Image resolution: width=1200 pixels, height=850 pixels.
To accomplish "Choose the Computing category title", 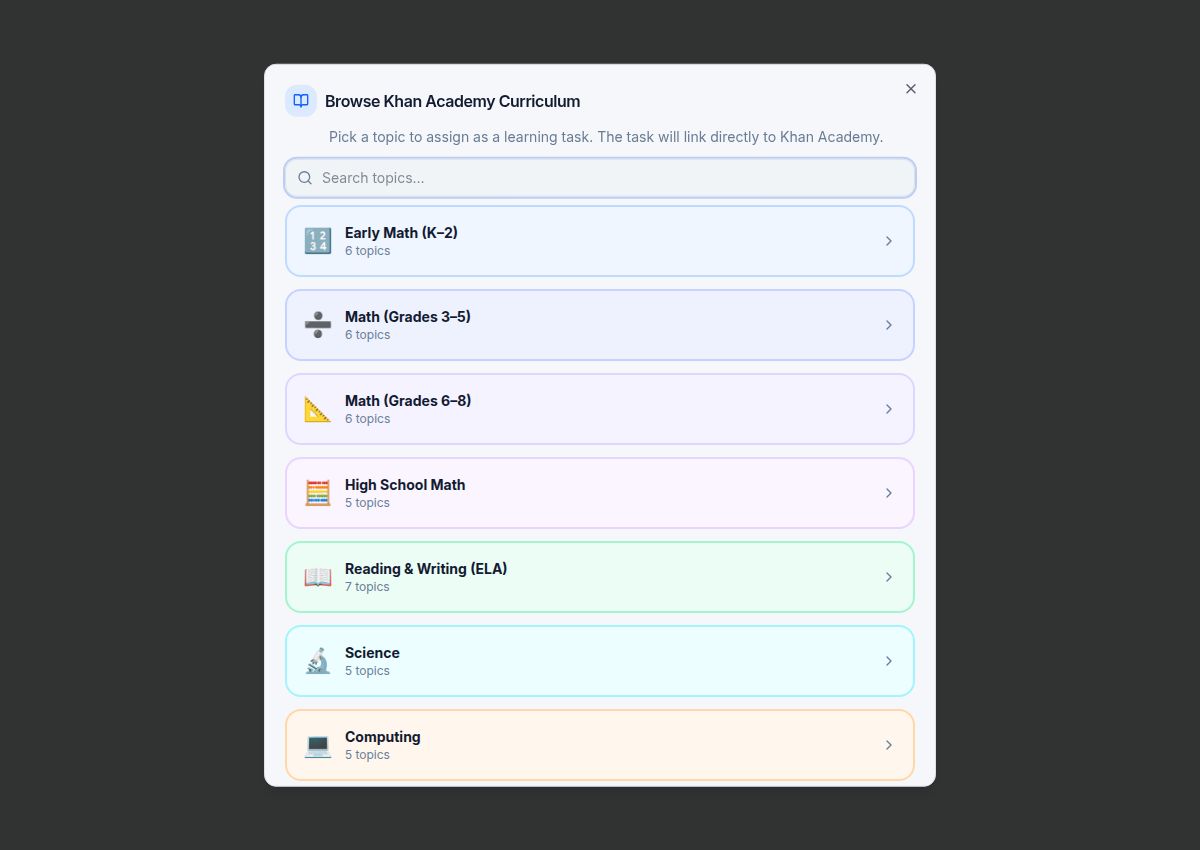I will point(383,737).
